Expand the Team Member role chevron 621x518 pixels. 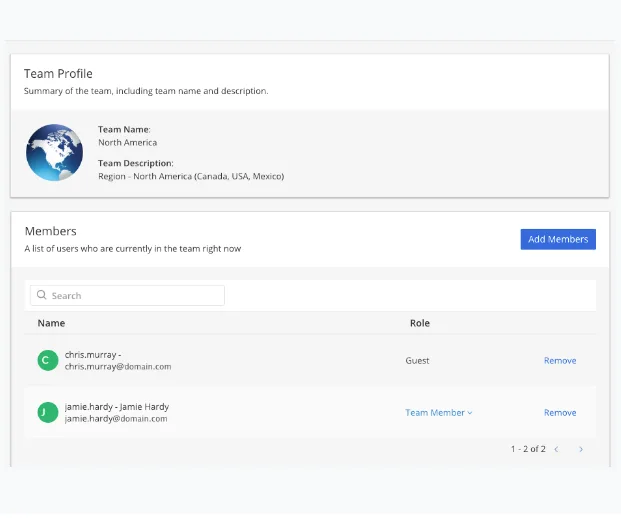[470, 413]
